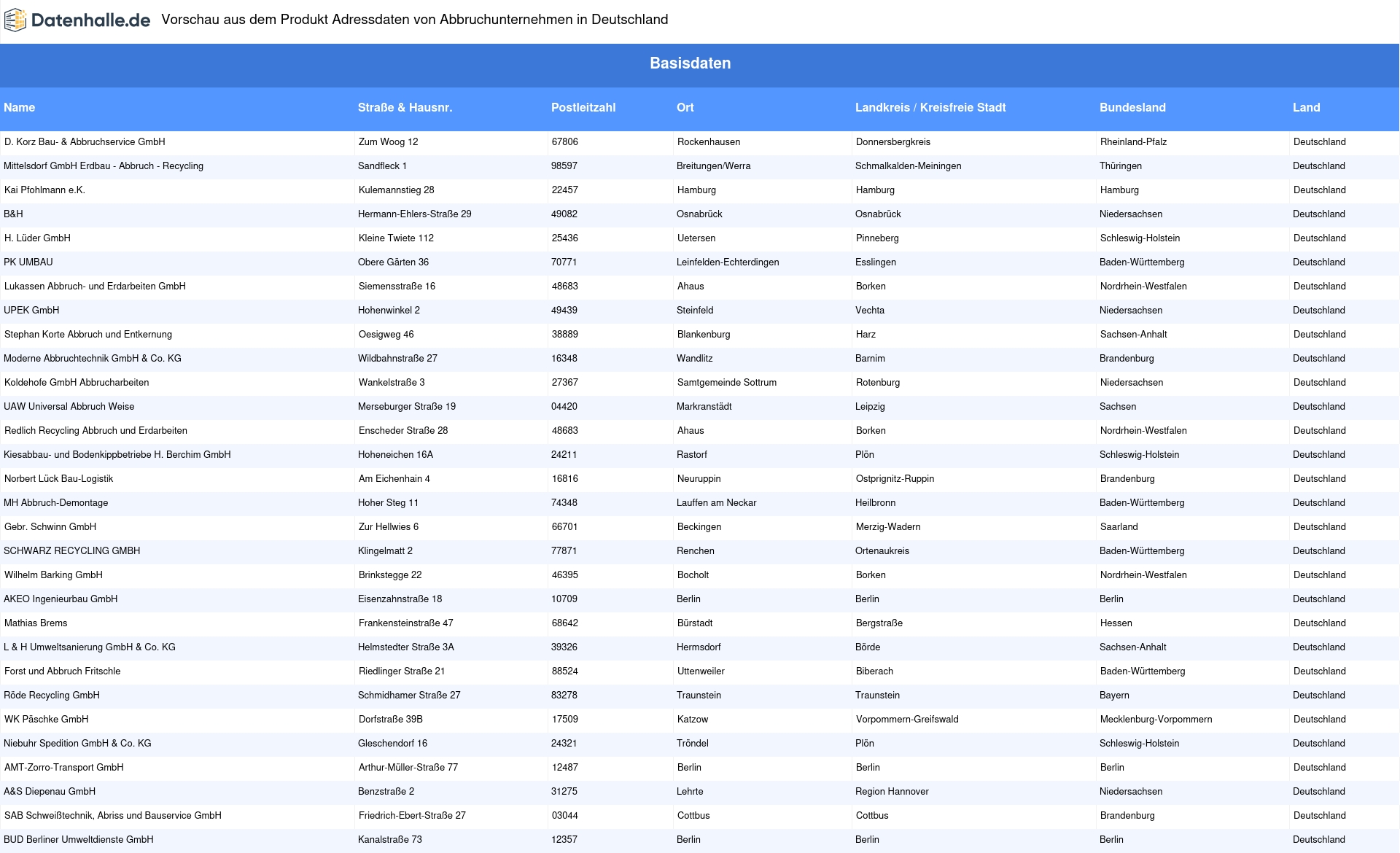Select Stephan Korte Abbruch und Entkernung
The image size is (1400, 853).
click(88, 335)
